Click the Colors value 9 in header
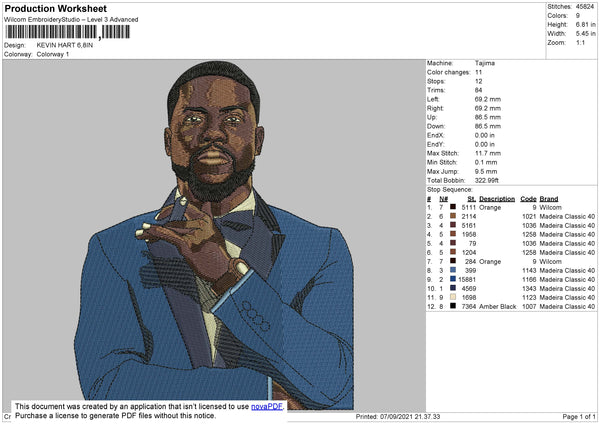The height and width of the screenshot is (424, 600). [578, 16]
